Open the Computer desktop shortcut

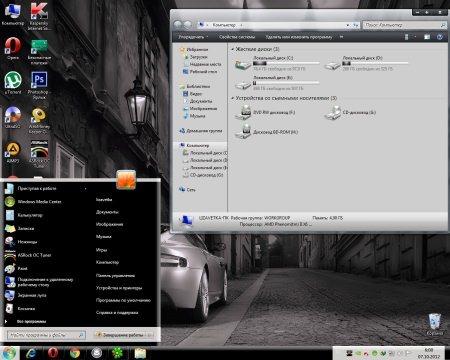tap(13, 15)
